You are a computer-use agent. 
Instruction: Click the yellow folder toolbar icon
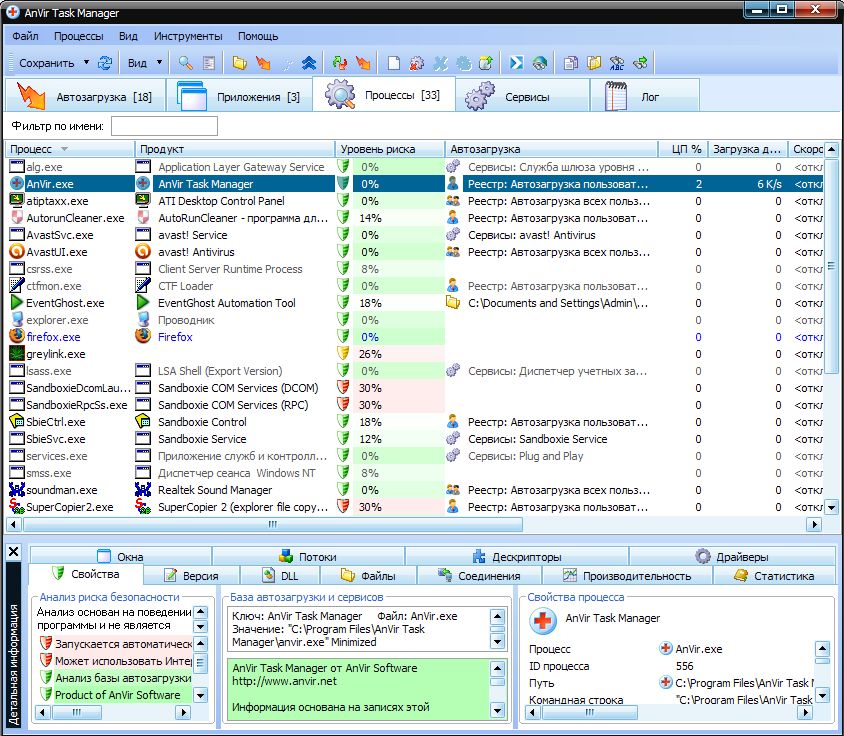click(x=240, y=63)
